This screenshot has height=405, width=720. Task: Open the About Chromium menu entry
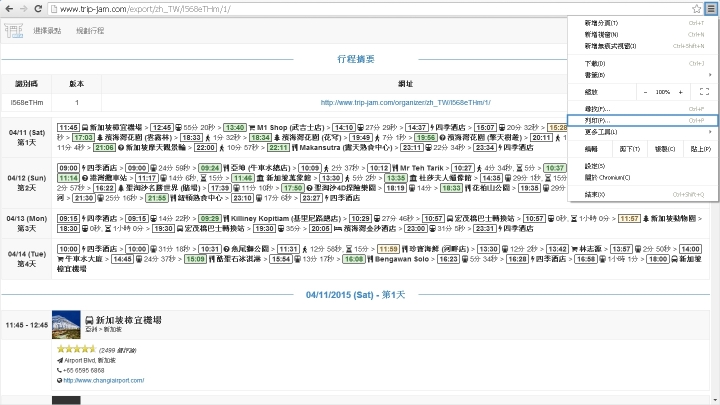tap(643, 177)
